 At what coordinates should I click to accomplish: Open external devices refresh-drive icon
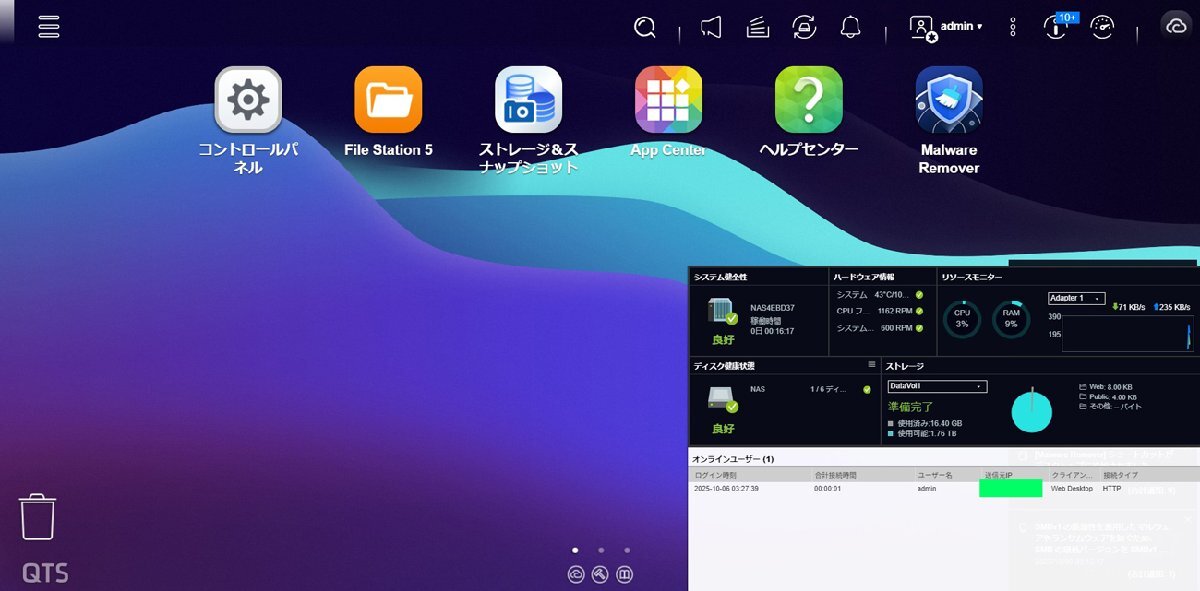coord(804,27)
